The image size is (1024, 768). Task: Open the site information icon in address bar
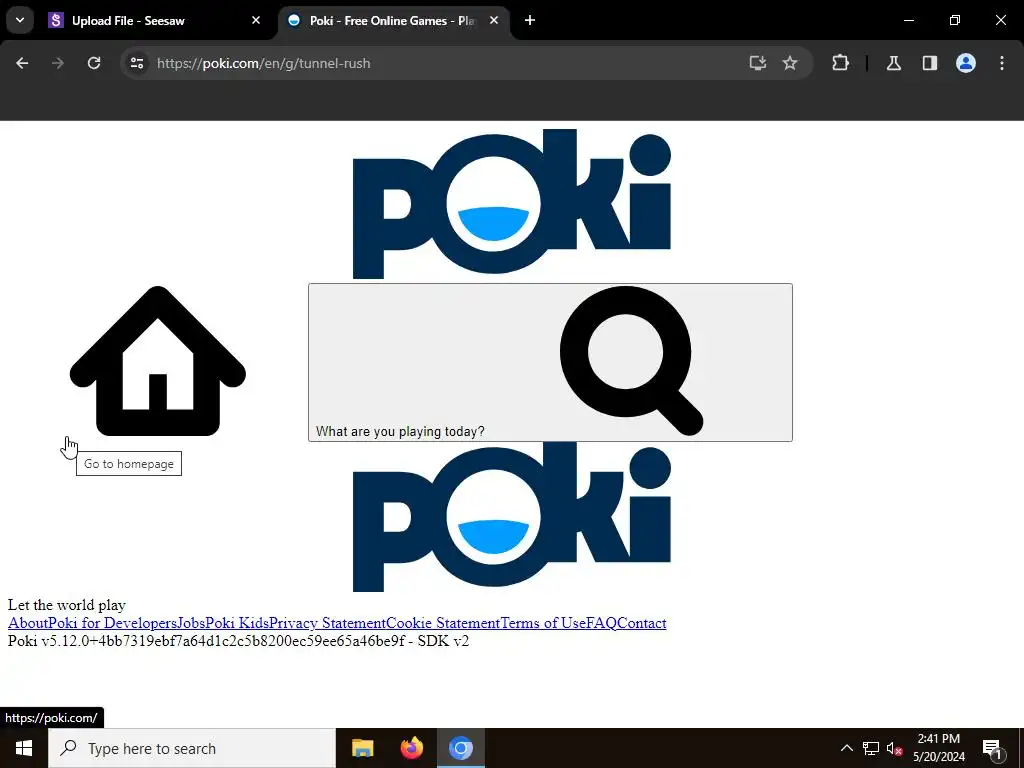[x=136, y=63]
